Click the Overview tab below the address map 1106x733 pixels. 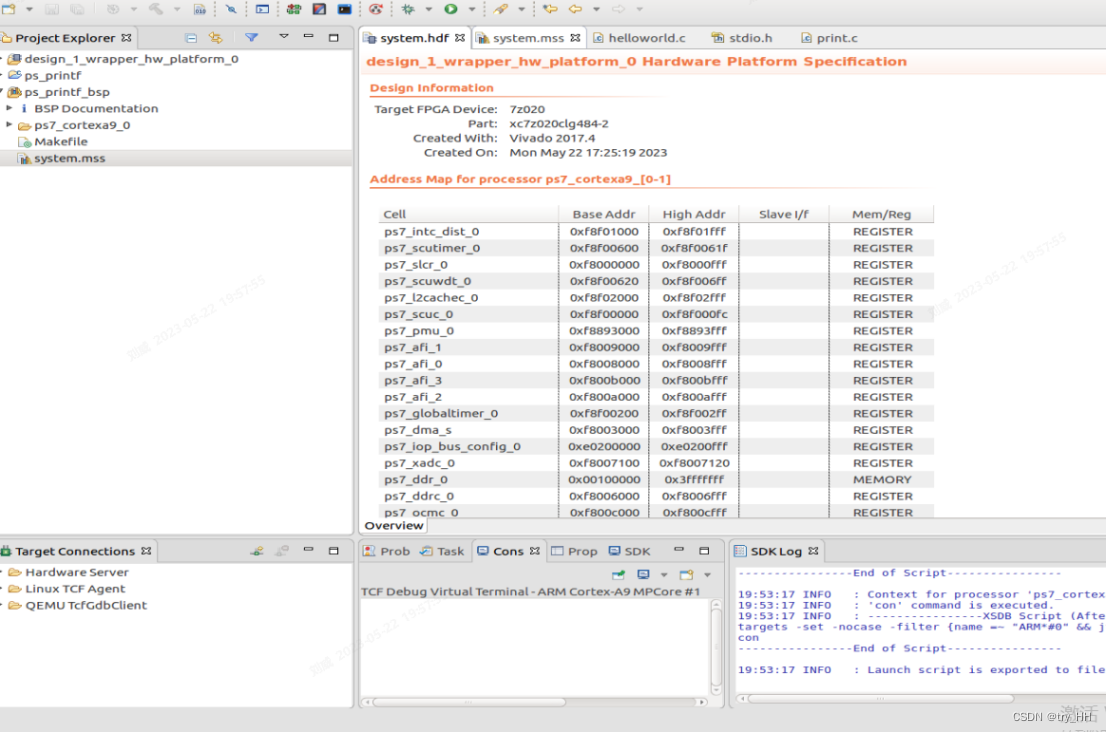394,526
